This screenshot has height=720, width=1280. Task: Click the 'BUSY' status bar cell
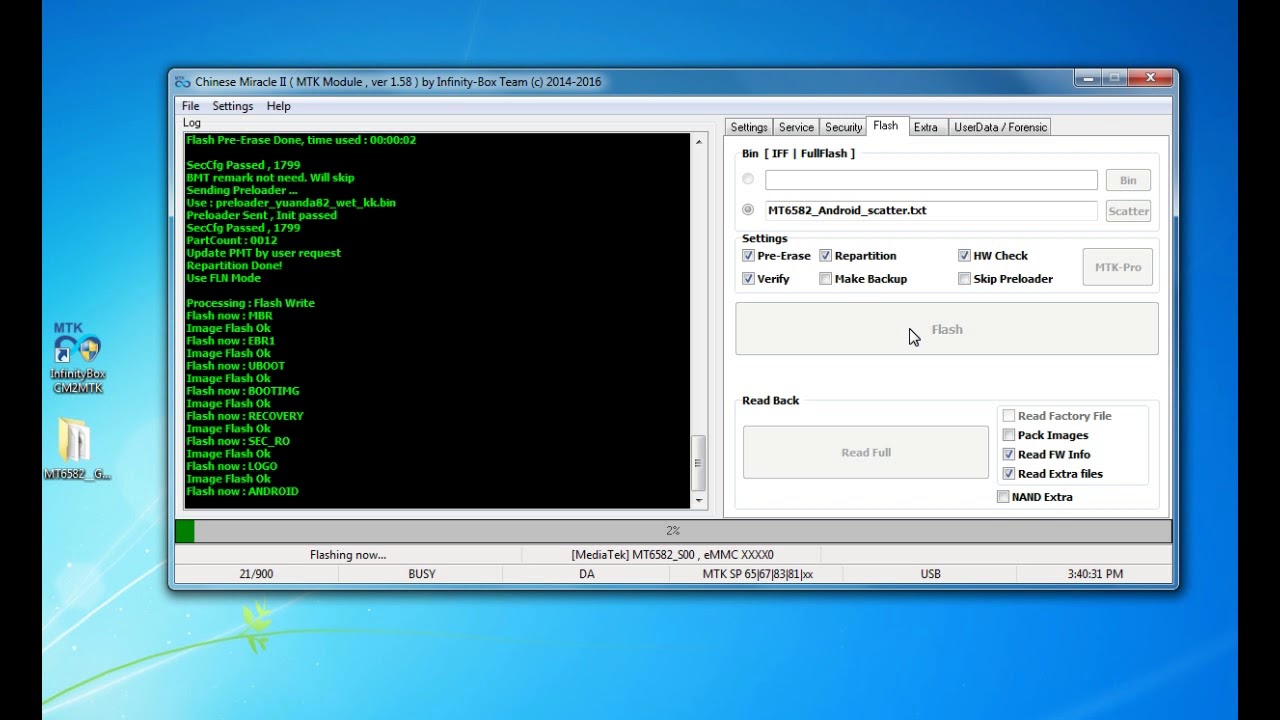(x=422, y=574)
